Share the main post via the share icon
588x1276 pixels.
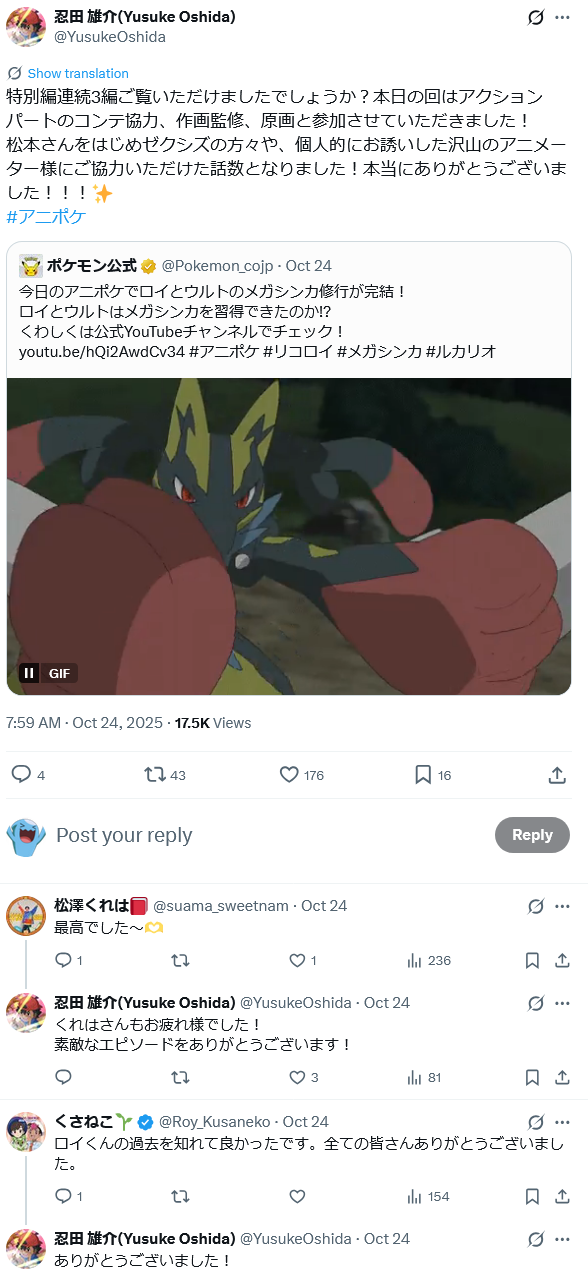tap(558, 774)
